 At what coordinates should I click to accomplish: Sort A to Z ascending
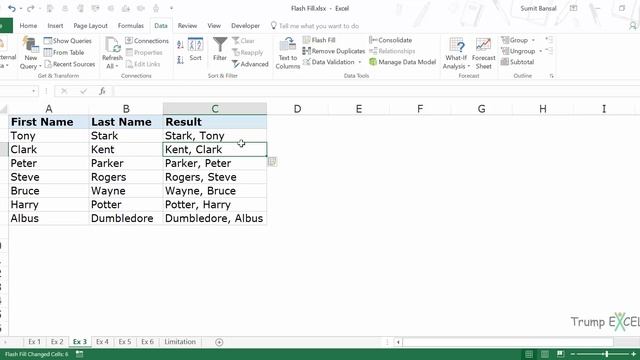tap(180, 44)
